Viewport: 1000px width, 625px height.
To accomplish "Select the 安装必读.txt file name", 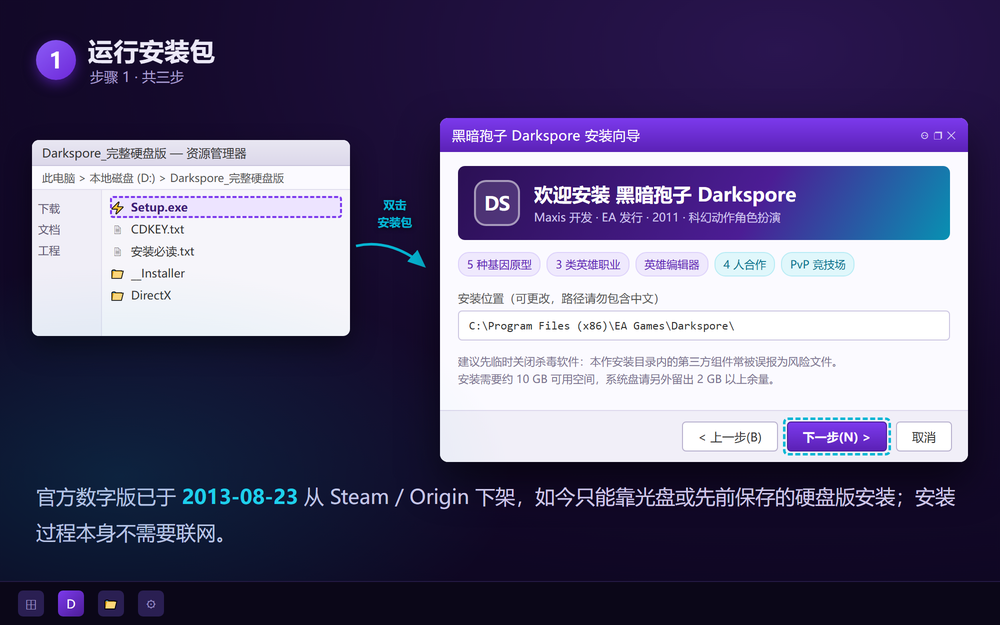I will [x=162, y=251].
